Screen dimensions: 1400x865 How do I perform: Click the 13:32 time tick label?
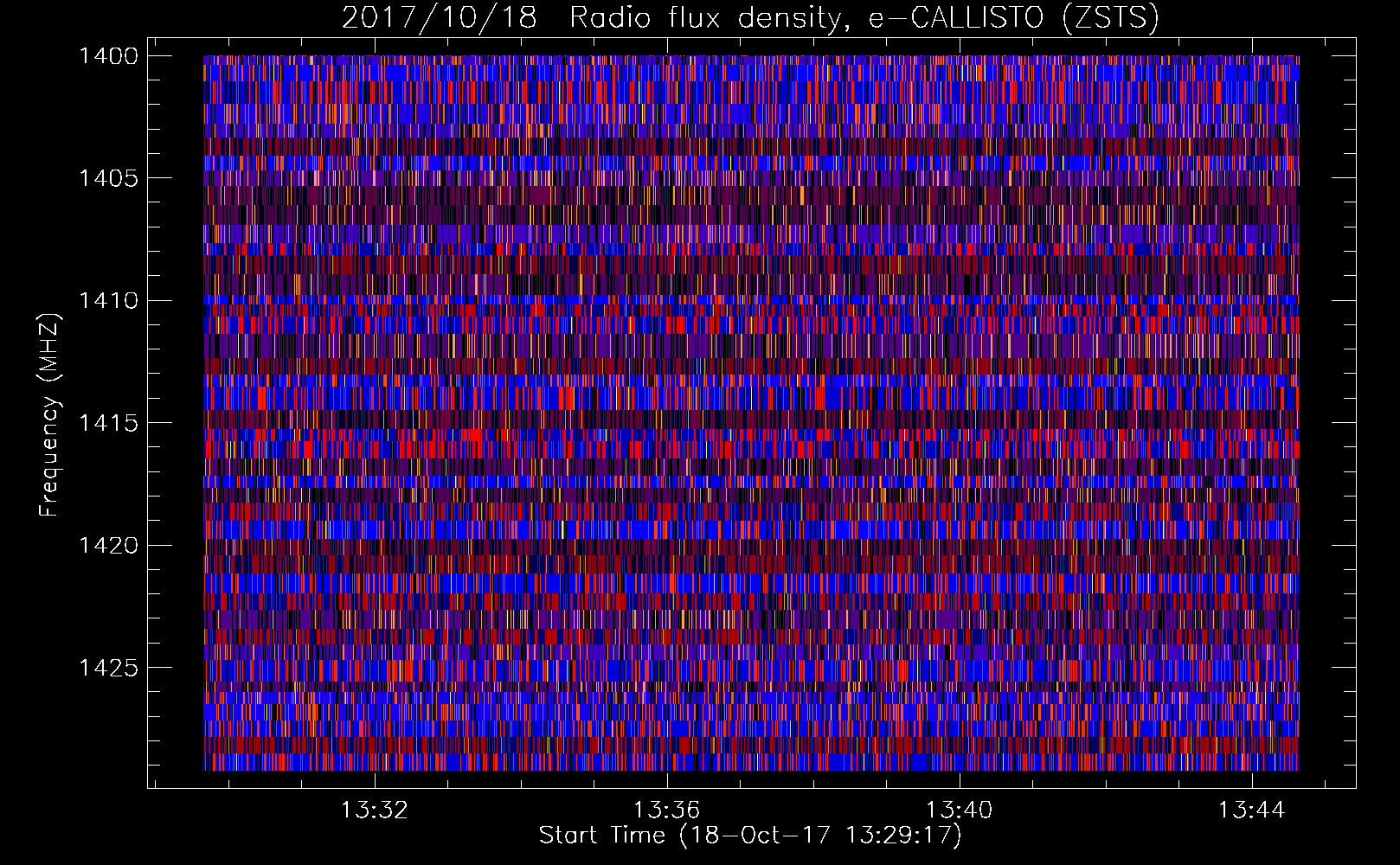pyautogui.click(x=374, y=811)
